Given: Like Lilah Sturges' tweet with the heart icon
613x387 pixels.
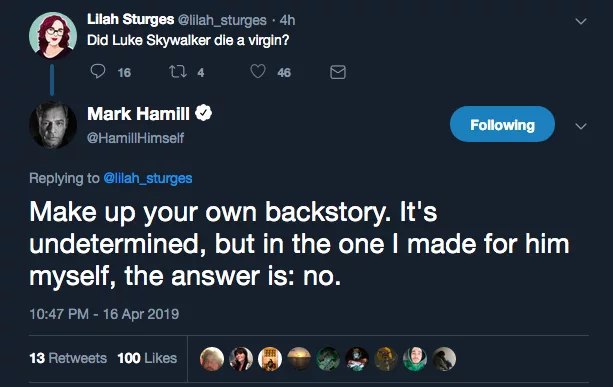Looking at the screenshot, I should [x=258, y=72].
